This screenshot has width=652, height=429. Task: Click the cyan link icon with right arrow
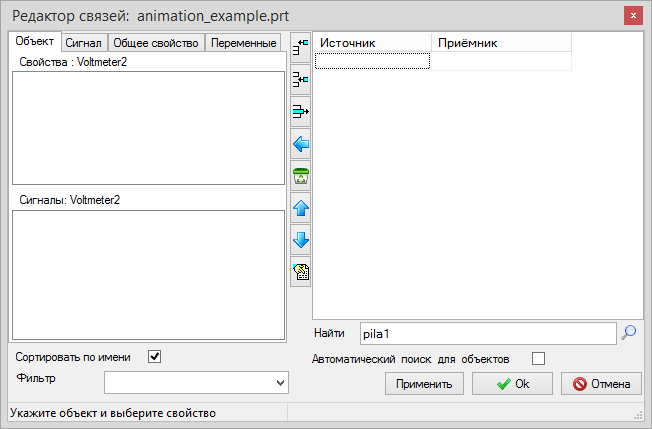[x=300, y=111]
